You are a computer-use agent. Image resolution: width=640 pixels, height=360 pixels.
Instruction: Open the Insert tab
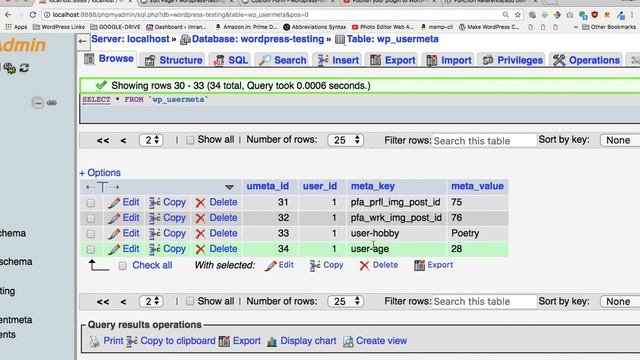tap(338, 60)
